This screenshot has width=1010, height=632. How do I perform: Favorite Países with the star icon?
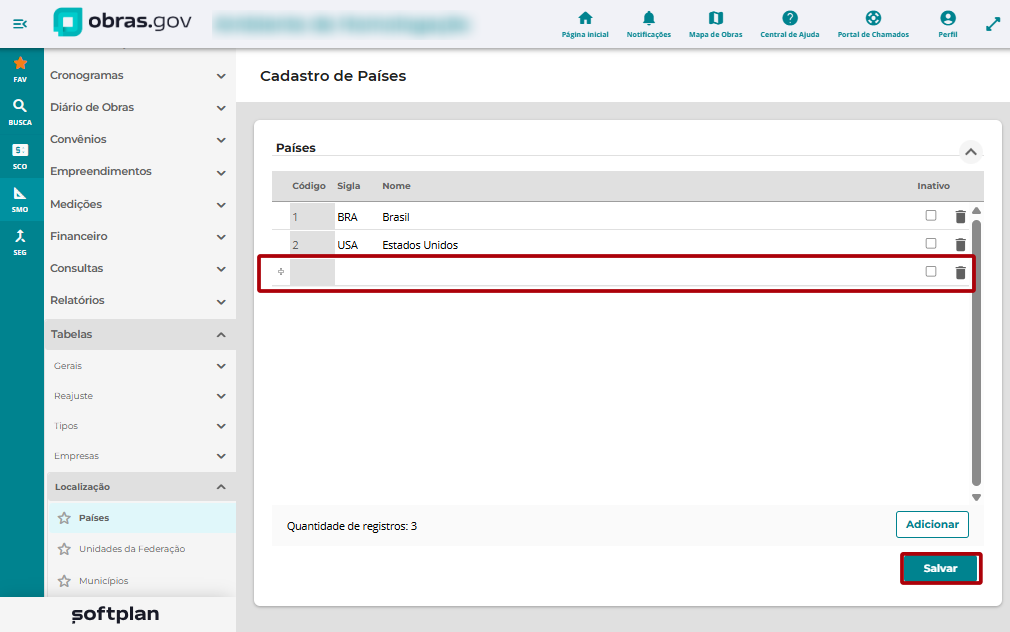coord(64,518)
